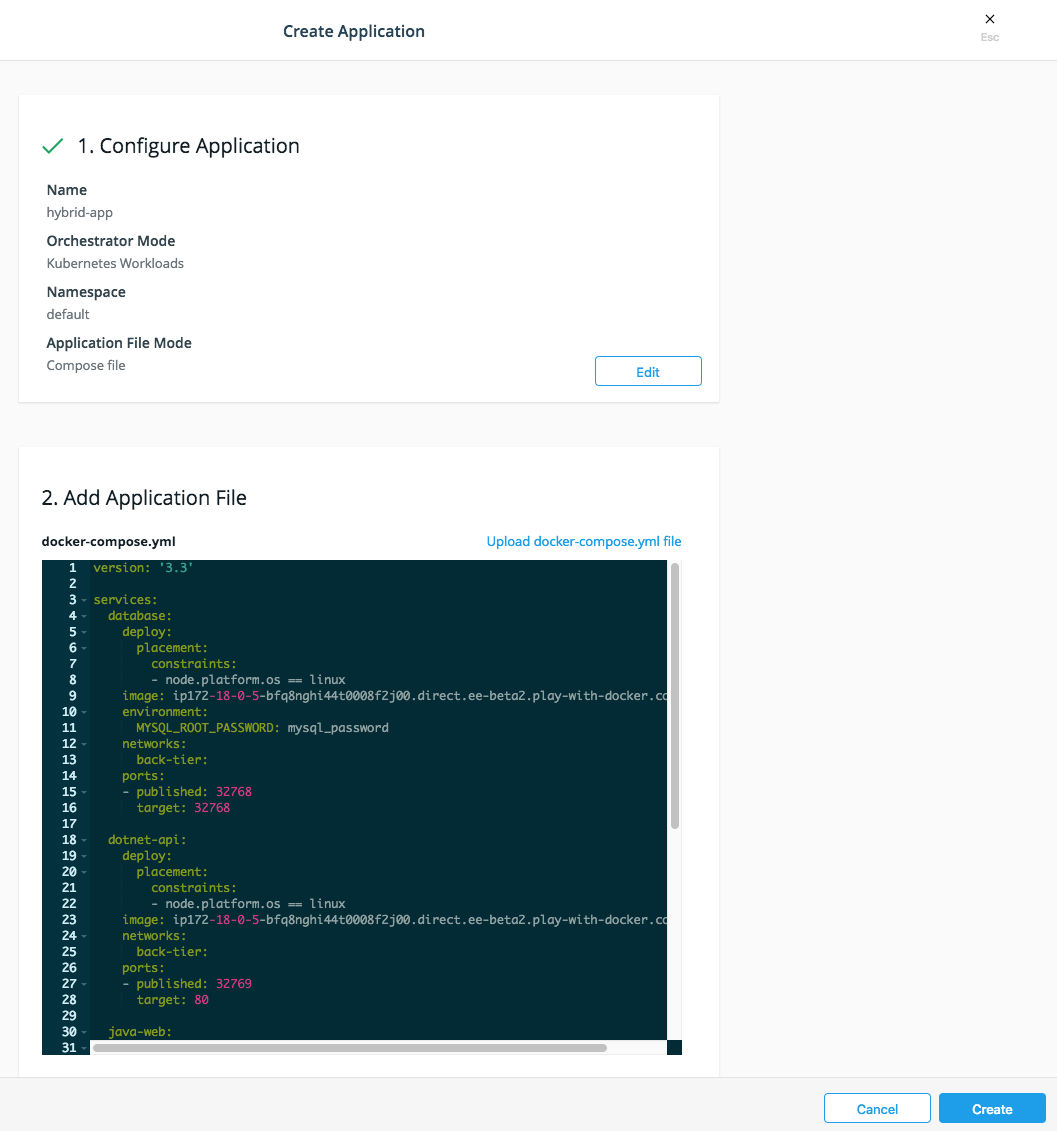The height and width of the screenshot is (1131, 1057).
Task: Click the Compose file mode value
Action: click(86, 366)
